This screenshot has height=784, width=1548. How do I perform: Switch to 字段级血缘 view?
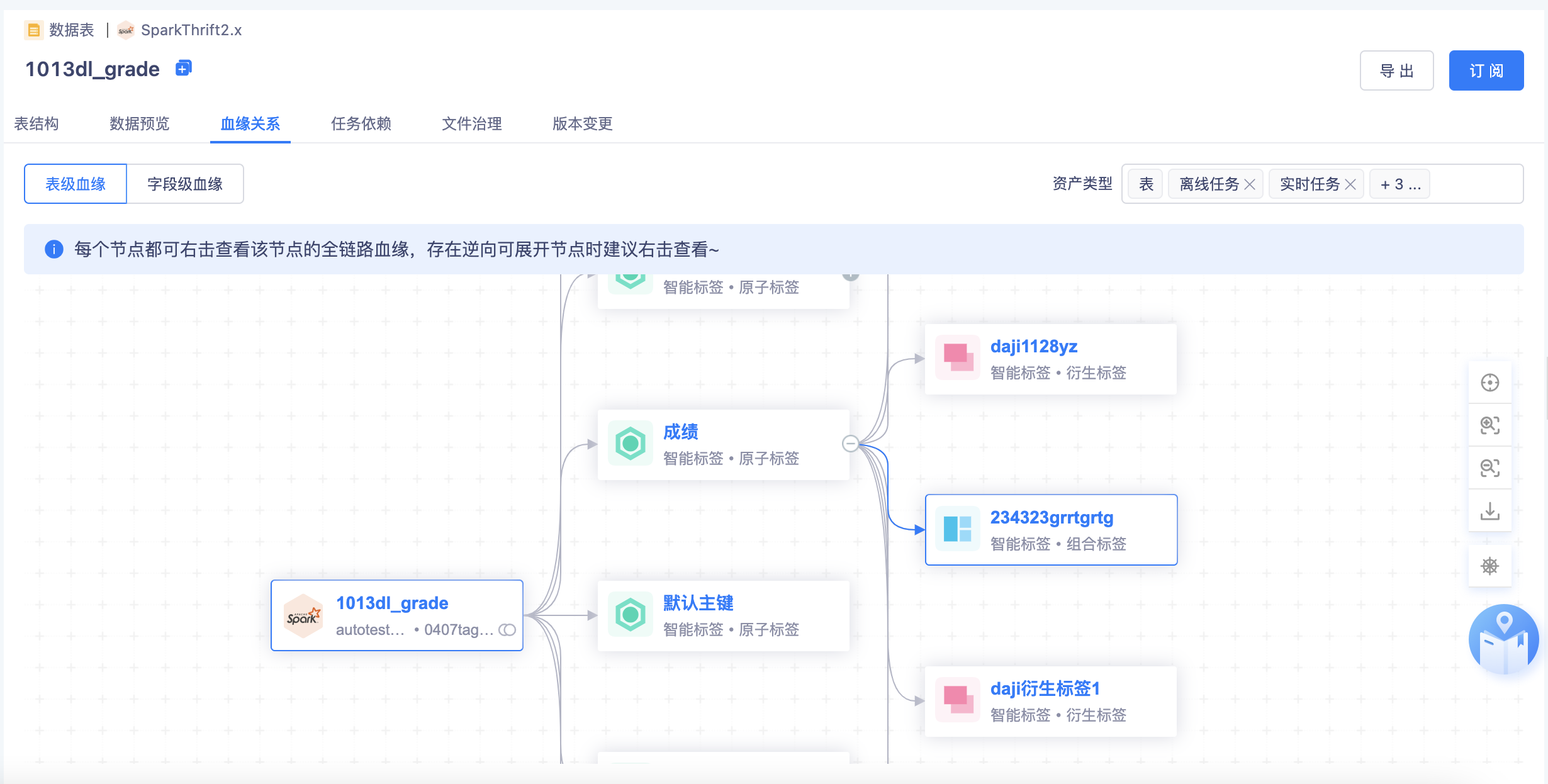tap(185, 184)
